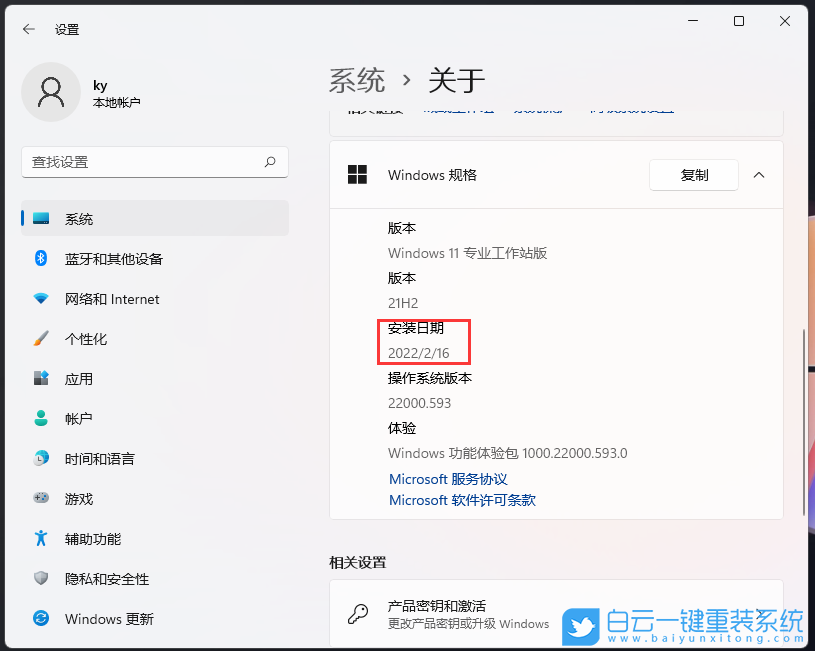Click the 辅助功能 accessibility icon
This screenshot has width=815, height=651.
click(41, 538)
